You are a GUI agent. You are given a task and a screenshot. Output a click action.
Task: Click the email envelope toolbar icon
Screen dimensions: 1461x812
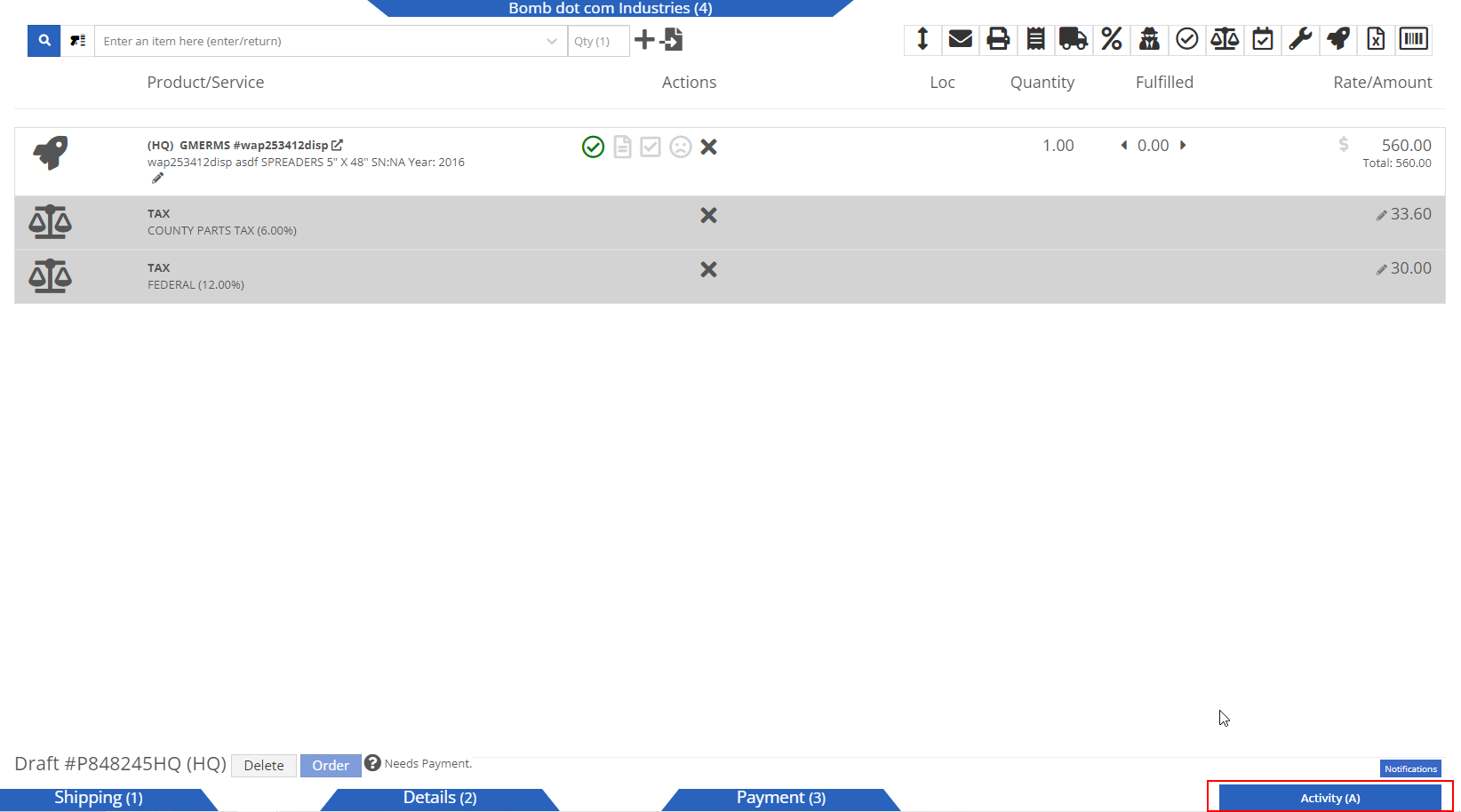pyautogui.click(x=961, y=39)
